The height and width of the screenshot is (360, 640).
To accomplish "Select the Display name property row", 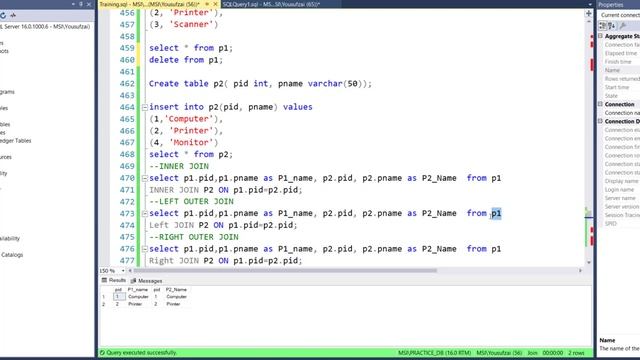I will (x=622, y=181).
